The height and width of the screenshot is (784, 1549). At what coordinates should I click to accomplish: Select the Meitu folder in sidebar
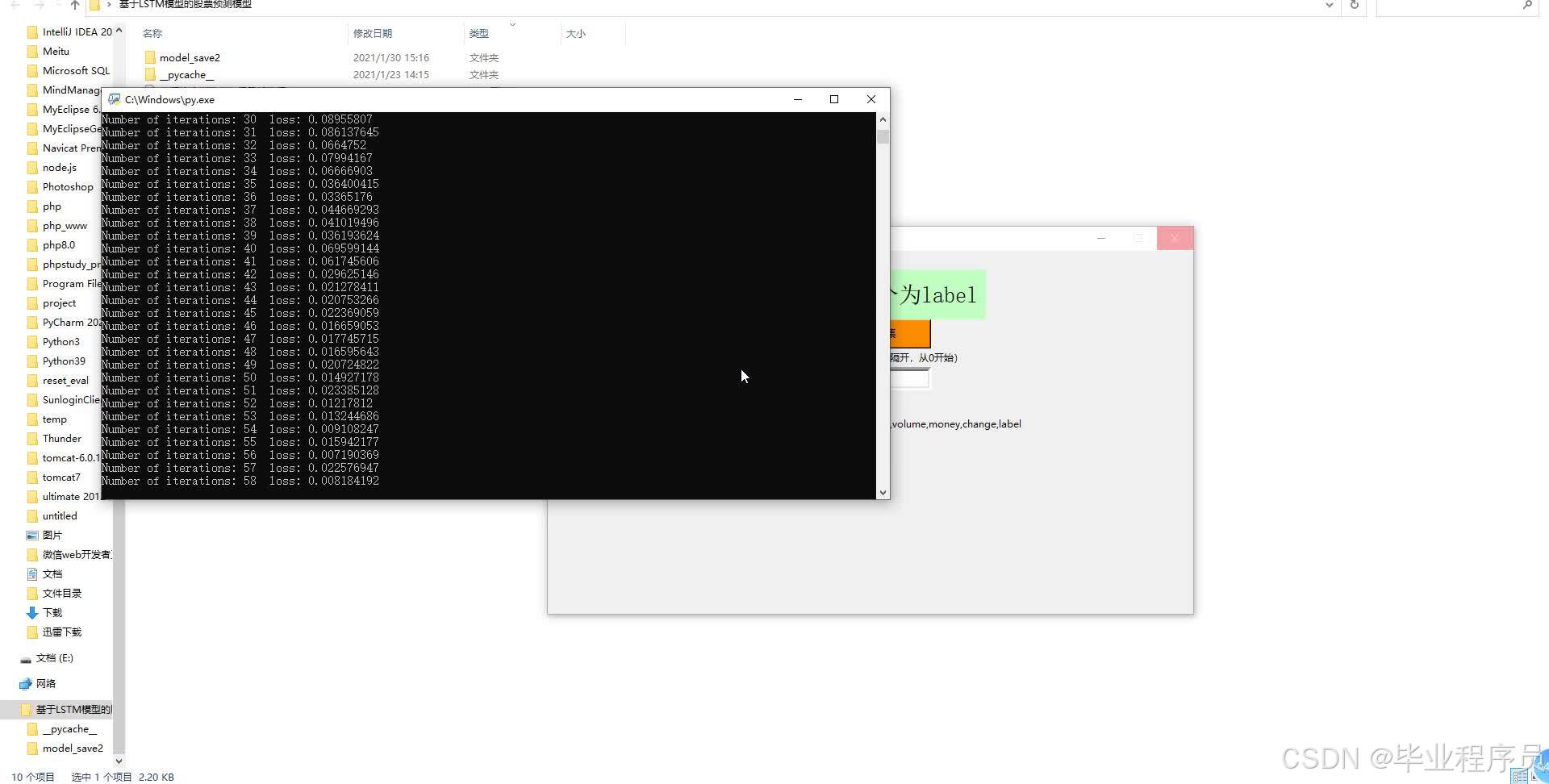tap(48, 52)
